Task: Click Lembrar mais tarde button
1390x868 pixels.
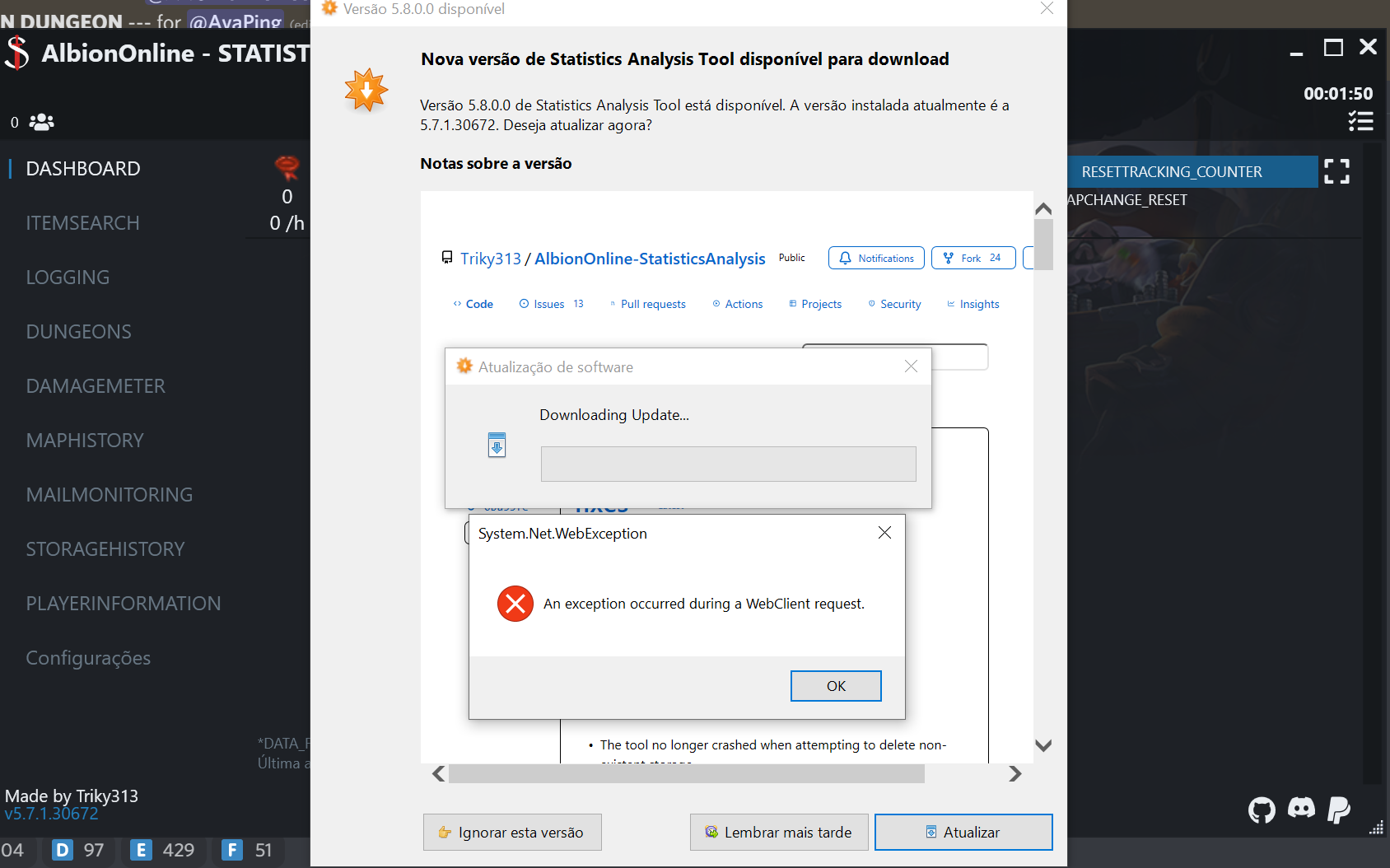Action: (779, 832)
